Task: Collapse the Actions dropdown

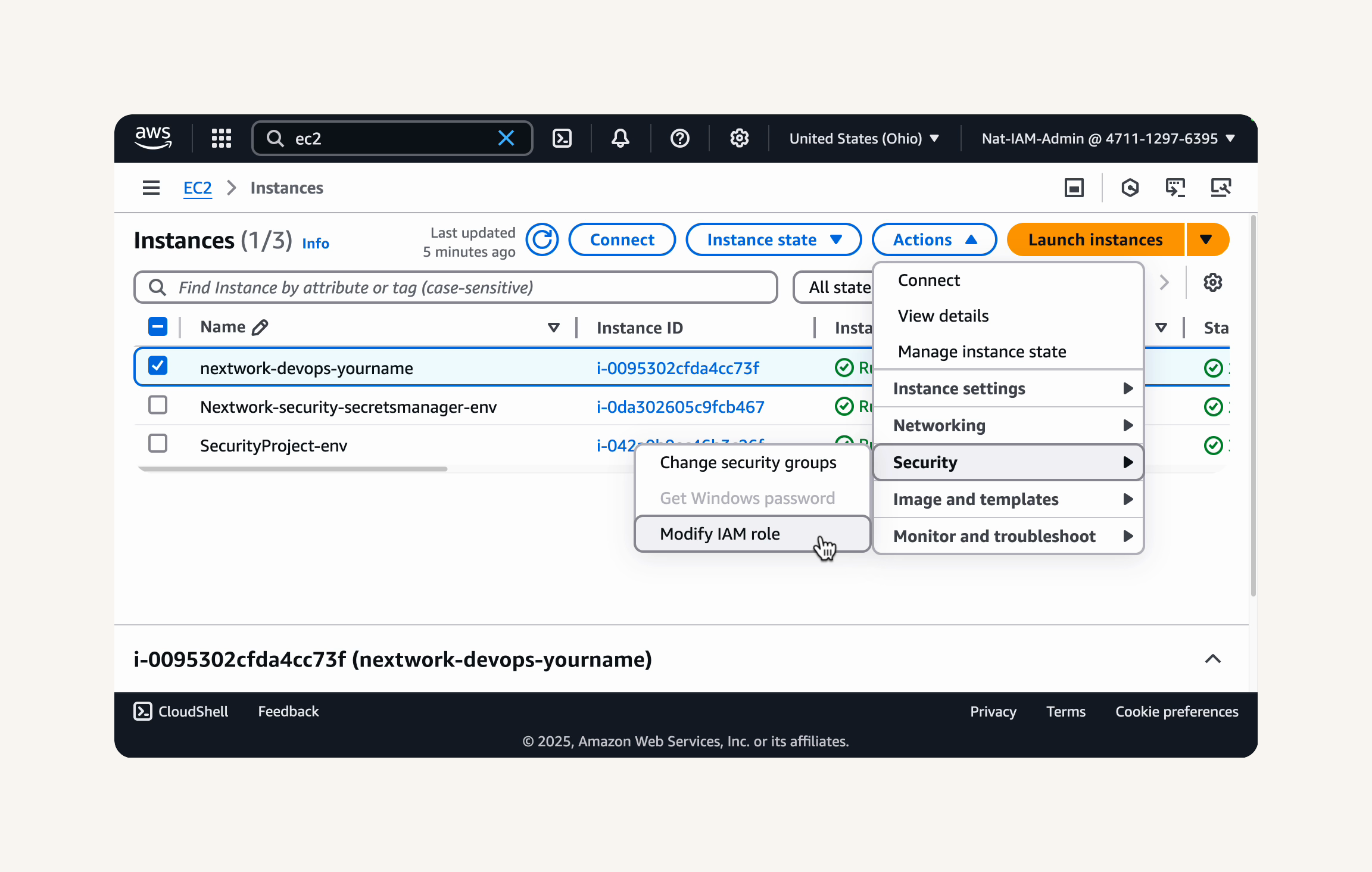Action: click(x=934, y=239)
